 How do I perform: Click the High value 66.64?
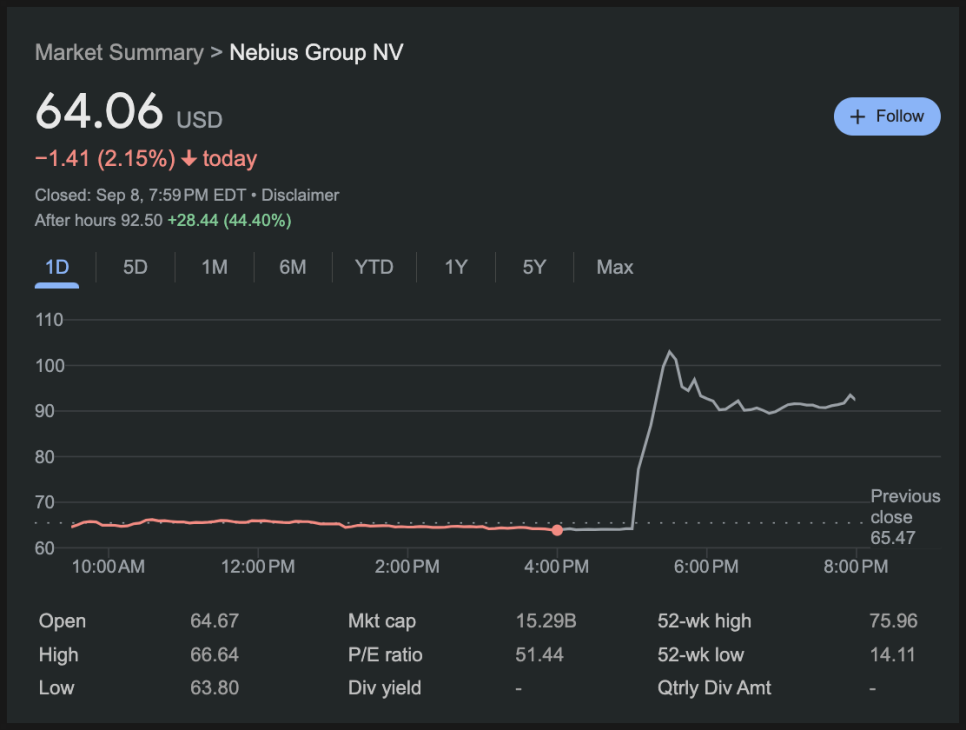(x=214, y=654)
